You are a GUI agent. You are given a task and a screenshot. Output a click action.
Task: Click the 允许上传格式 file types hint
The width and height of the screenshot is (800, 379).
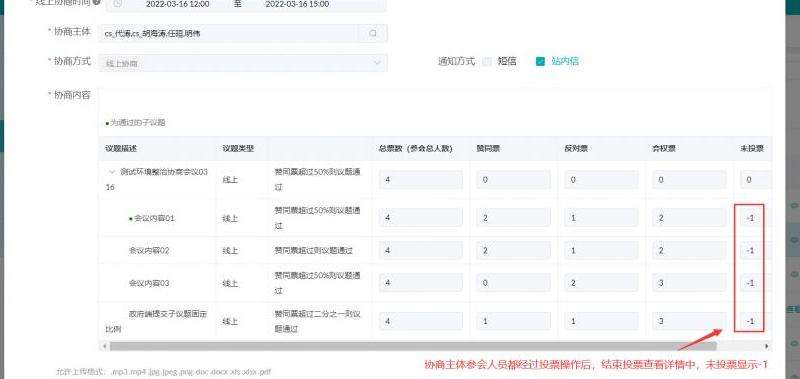click(x=163, y=372)
